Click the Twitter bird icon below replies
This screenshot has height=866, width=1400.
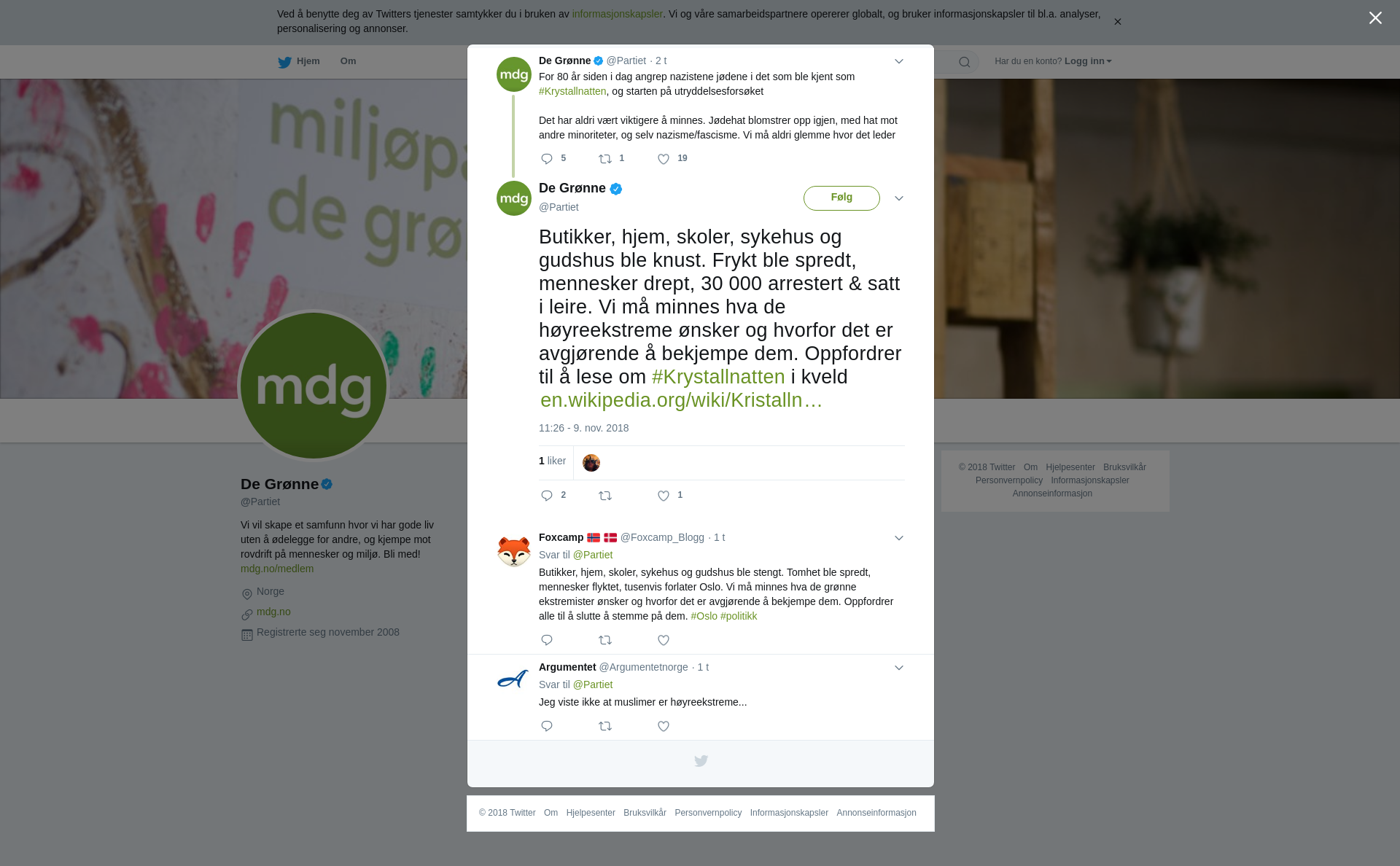[701, 761]
